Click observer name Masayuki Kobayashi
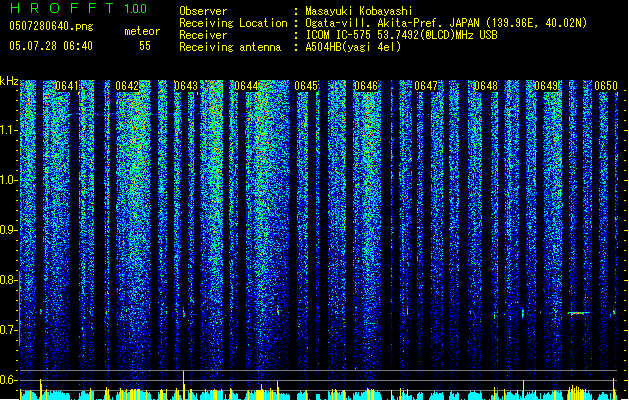This screenshot has width=629, height=400. (359, 11)
